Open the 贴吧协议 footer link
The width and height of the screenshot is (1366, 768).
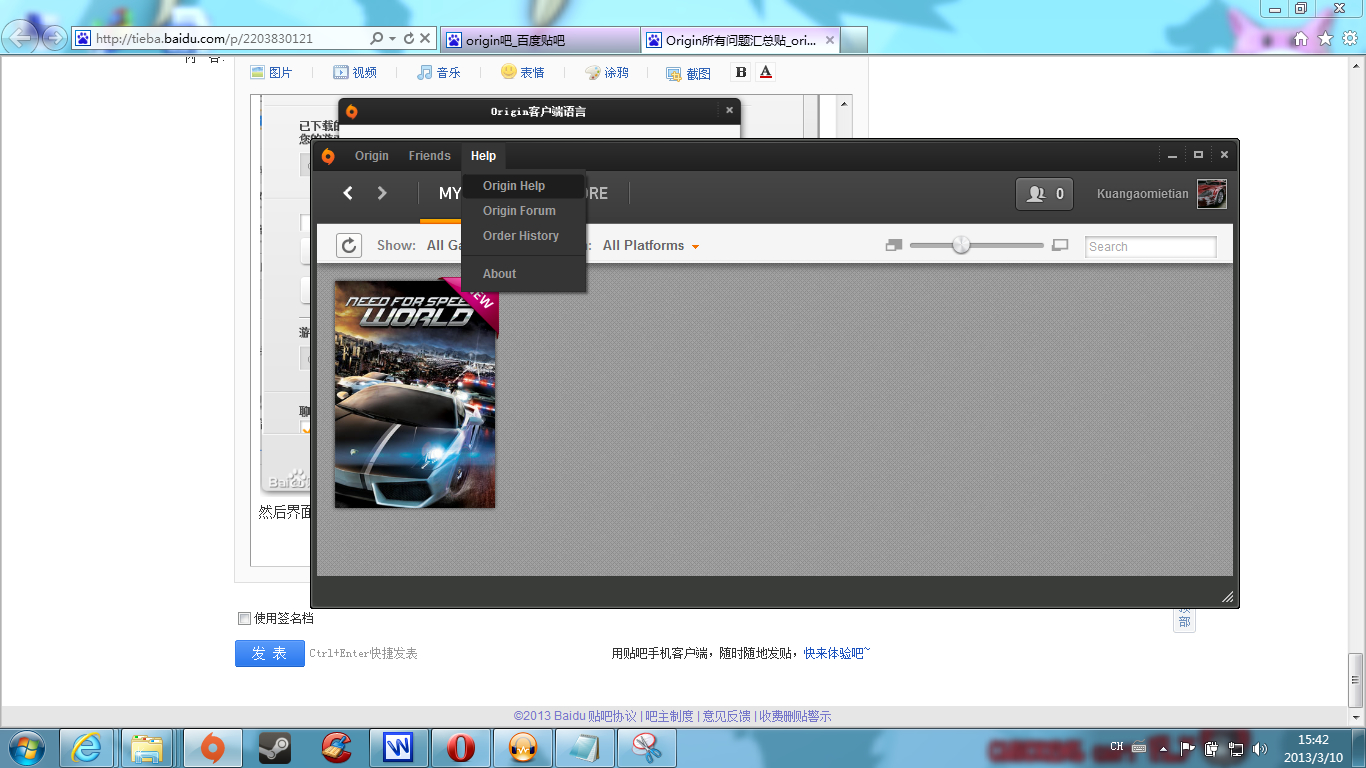click(612, 716)
